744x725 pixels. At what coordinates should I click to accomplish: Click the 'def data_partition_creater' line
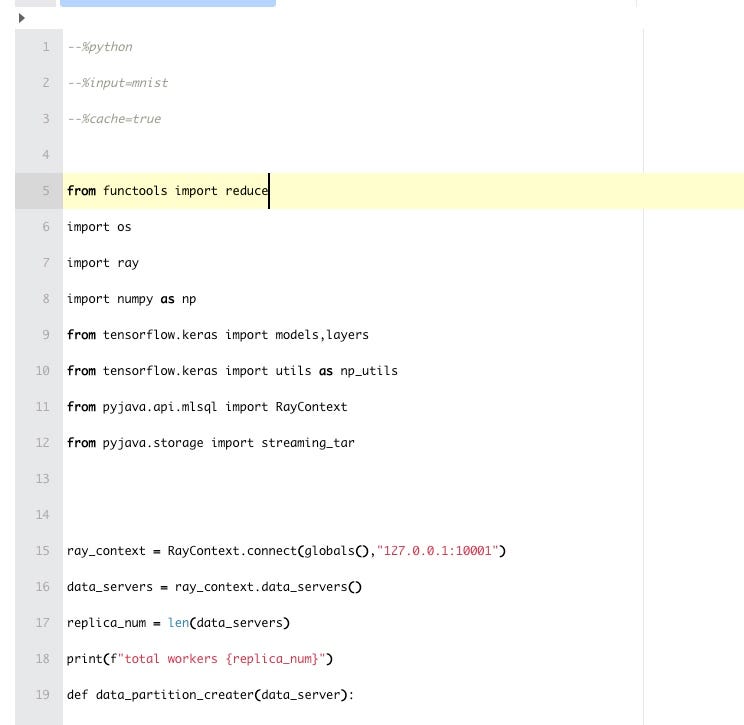click(x=210, y=695)
